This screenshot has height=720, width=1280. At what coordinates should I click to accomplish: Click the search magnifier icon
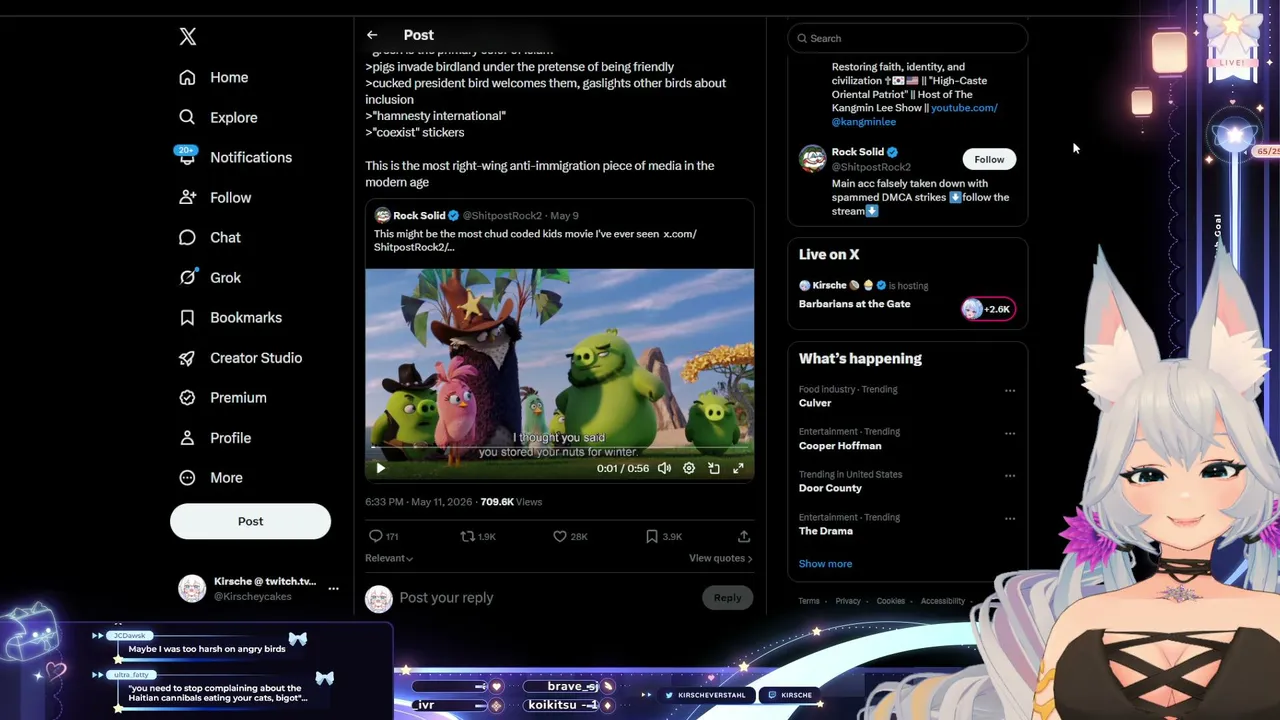coord(802,38)
